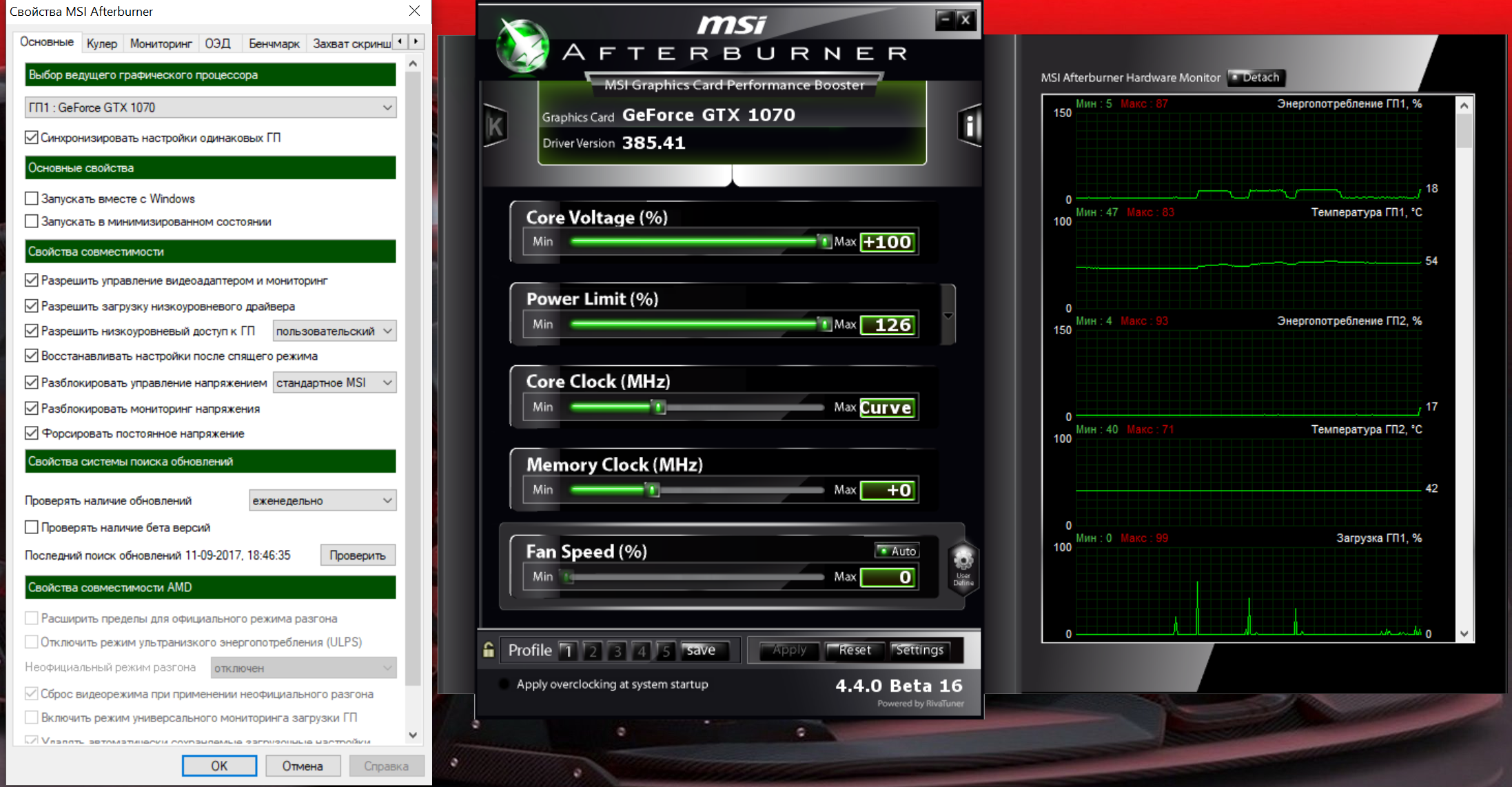Open the ГП1 GeForce GTX 1070 dropdown
The height and width of the screenshot is (787, 1512).
[x=210, y=108]
